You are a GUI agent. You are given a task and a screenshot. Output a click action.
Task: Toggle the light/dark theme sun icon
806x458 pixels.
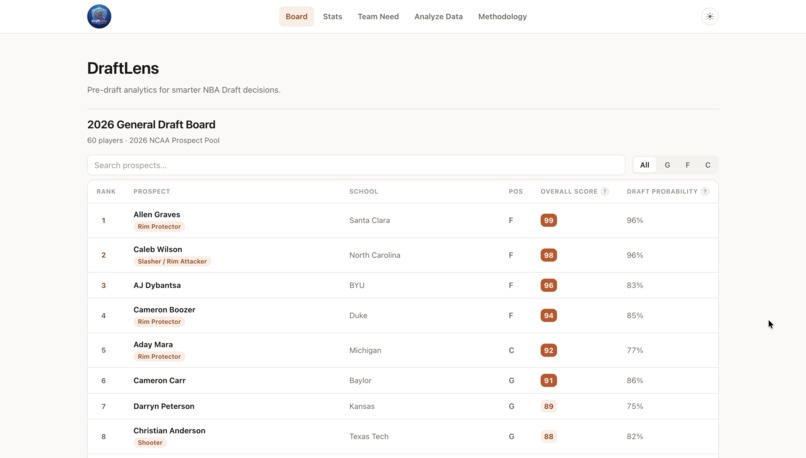(710, 16)
